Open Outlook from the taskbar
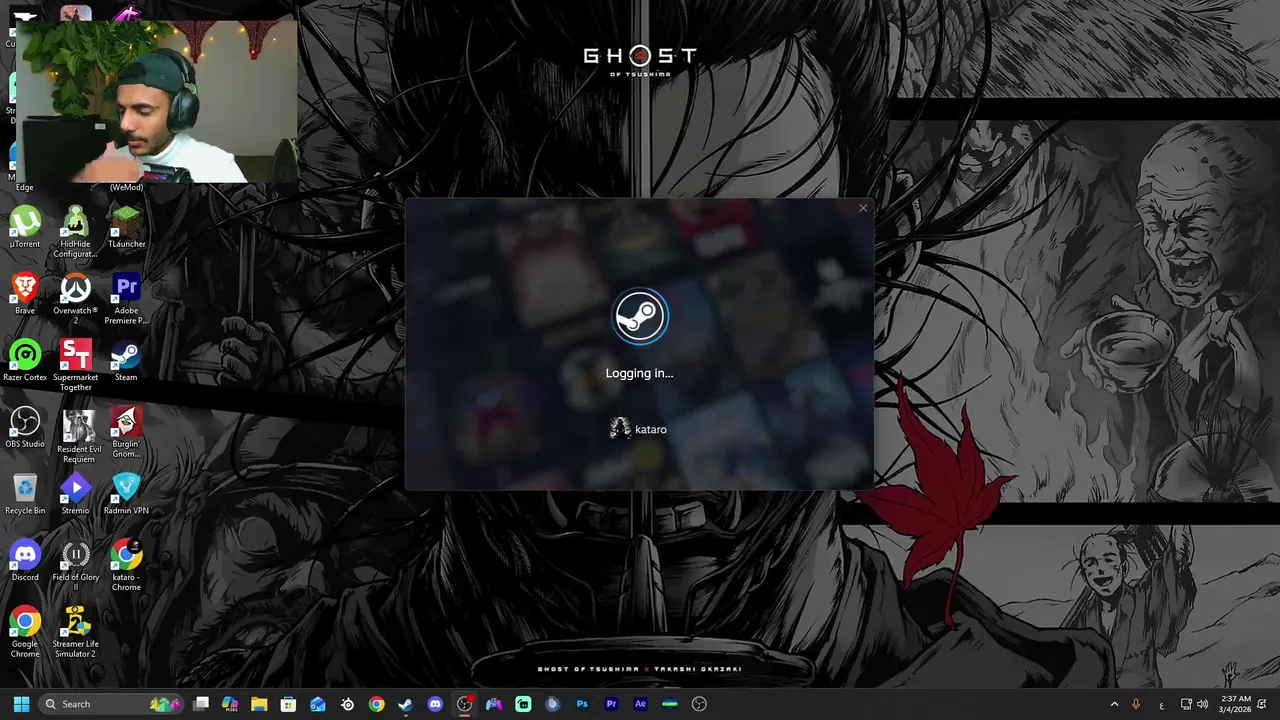The width and height of the screenshot is (1280, 720). coord(318,704)
